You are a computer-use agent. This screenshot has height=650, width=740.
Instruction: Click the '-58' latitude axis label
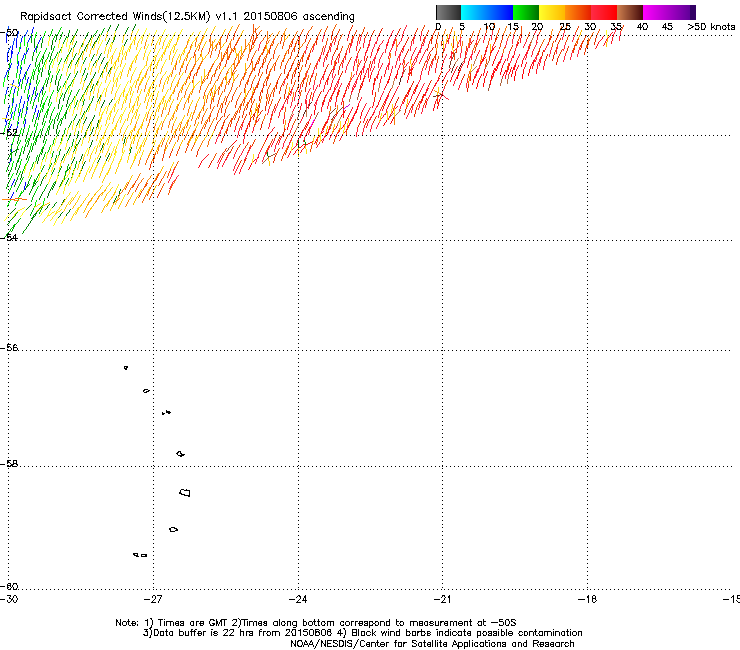click(x=9, y=464)
